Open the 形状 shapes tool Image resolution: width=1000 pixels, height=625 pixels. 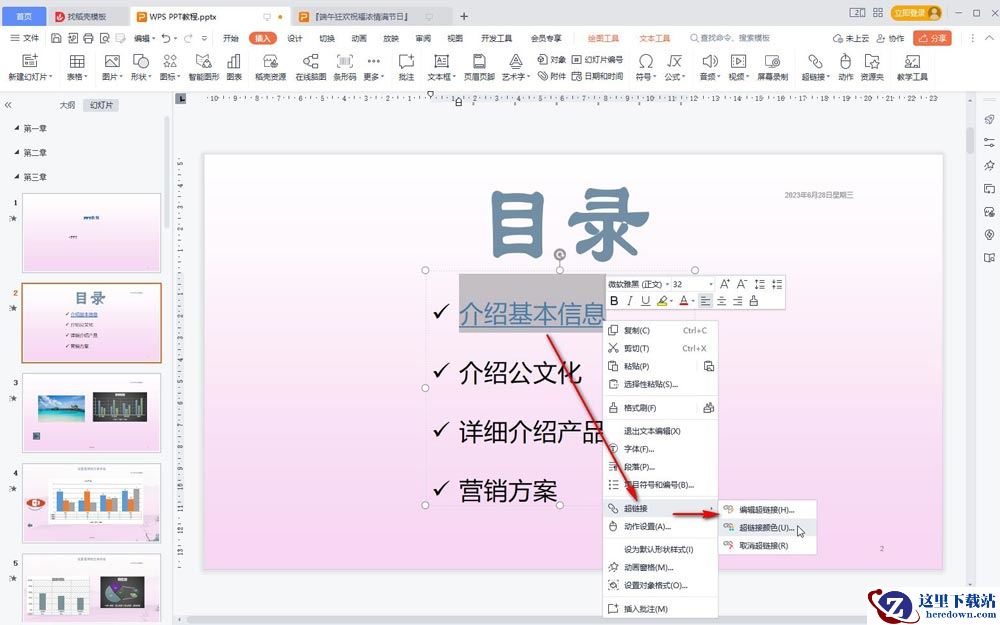140,68
